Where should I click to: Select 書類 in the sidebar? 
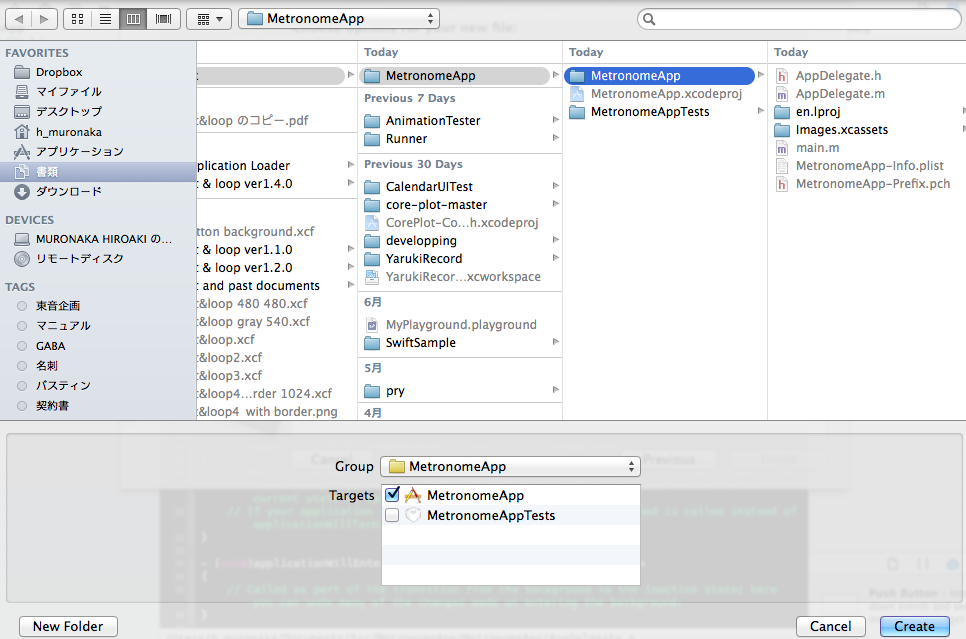pos(99,172)
